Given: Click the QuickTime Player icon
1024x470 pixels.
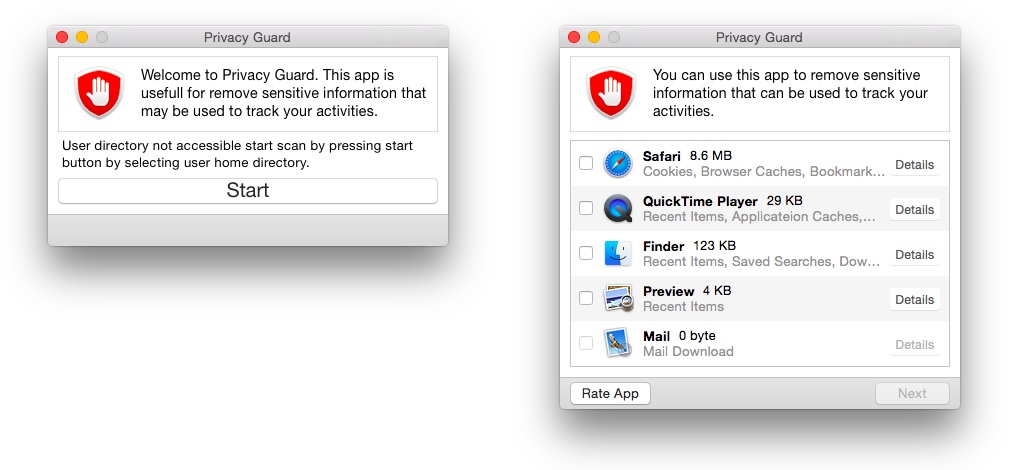Looking at the screenshot, I should tap(618, 209).
